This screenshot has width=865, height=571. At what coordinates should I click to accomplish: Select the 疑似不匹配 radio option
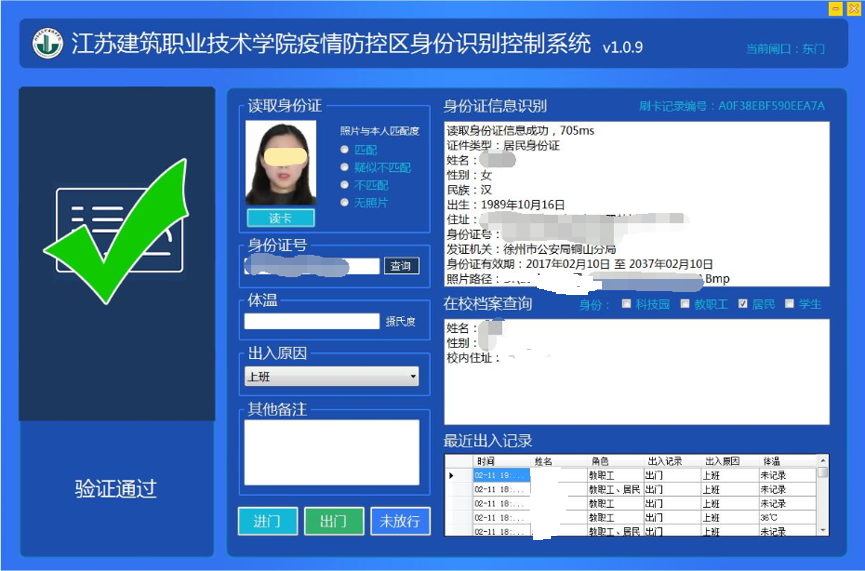(x=345, y=167)
